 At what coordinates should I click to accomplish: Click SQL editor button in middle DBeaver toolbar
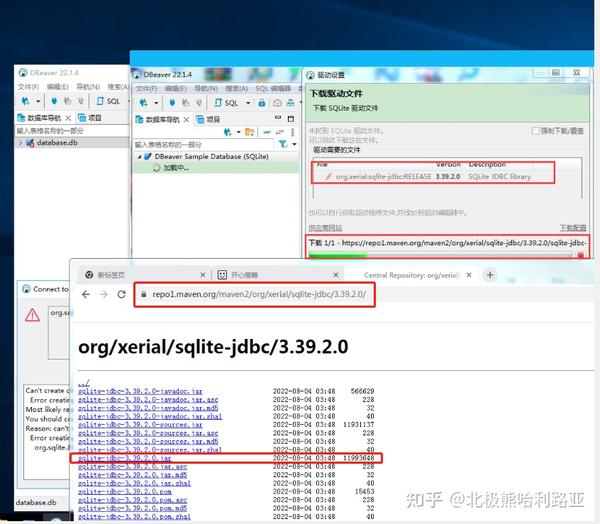point(226,103)
